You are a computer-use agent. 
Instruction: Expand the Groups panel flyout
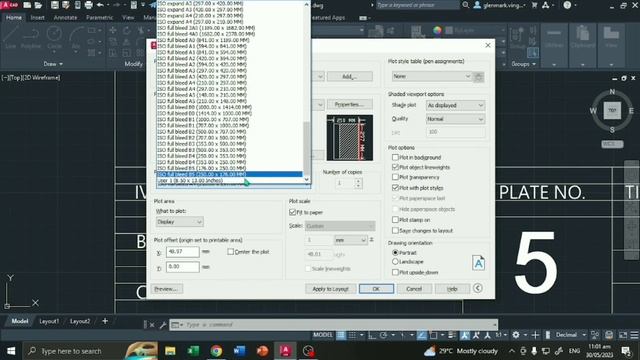524,64
